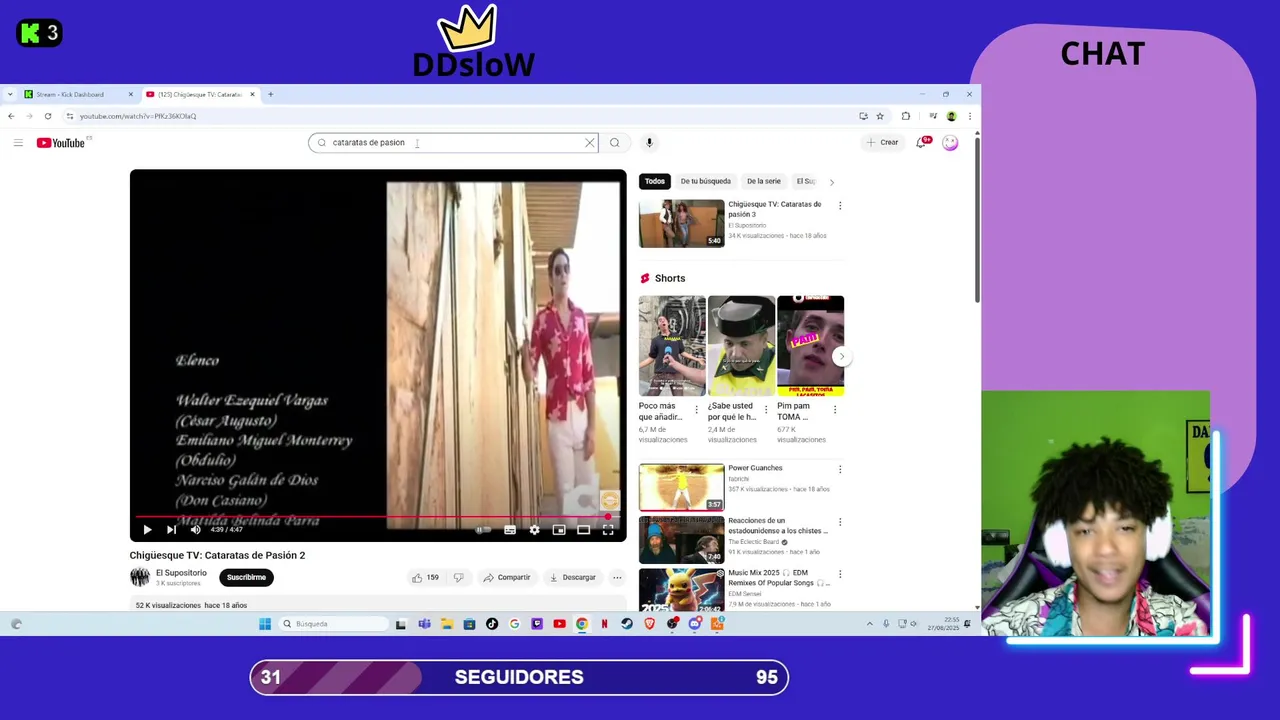Open options for Poco más que añadir short
Screen dimensions: 1280x720
(697, 410)
